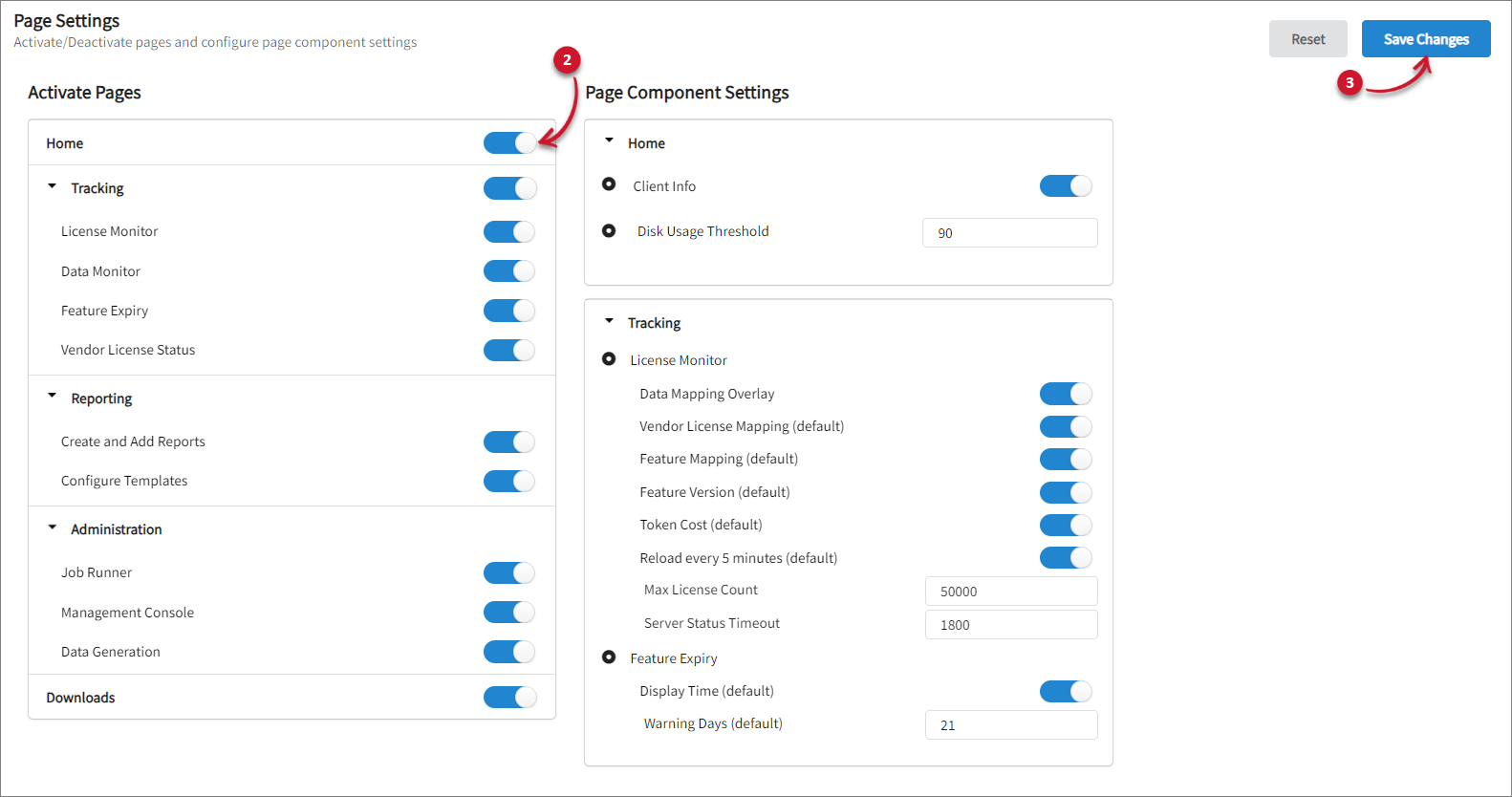Select the License Monitor radio bullet
This screenshot has height=797, width=1512.
[x=609, y=359]
